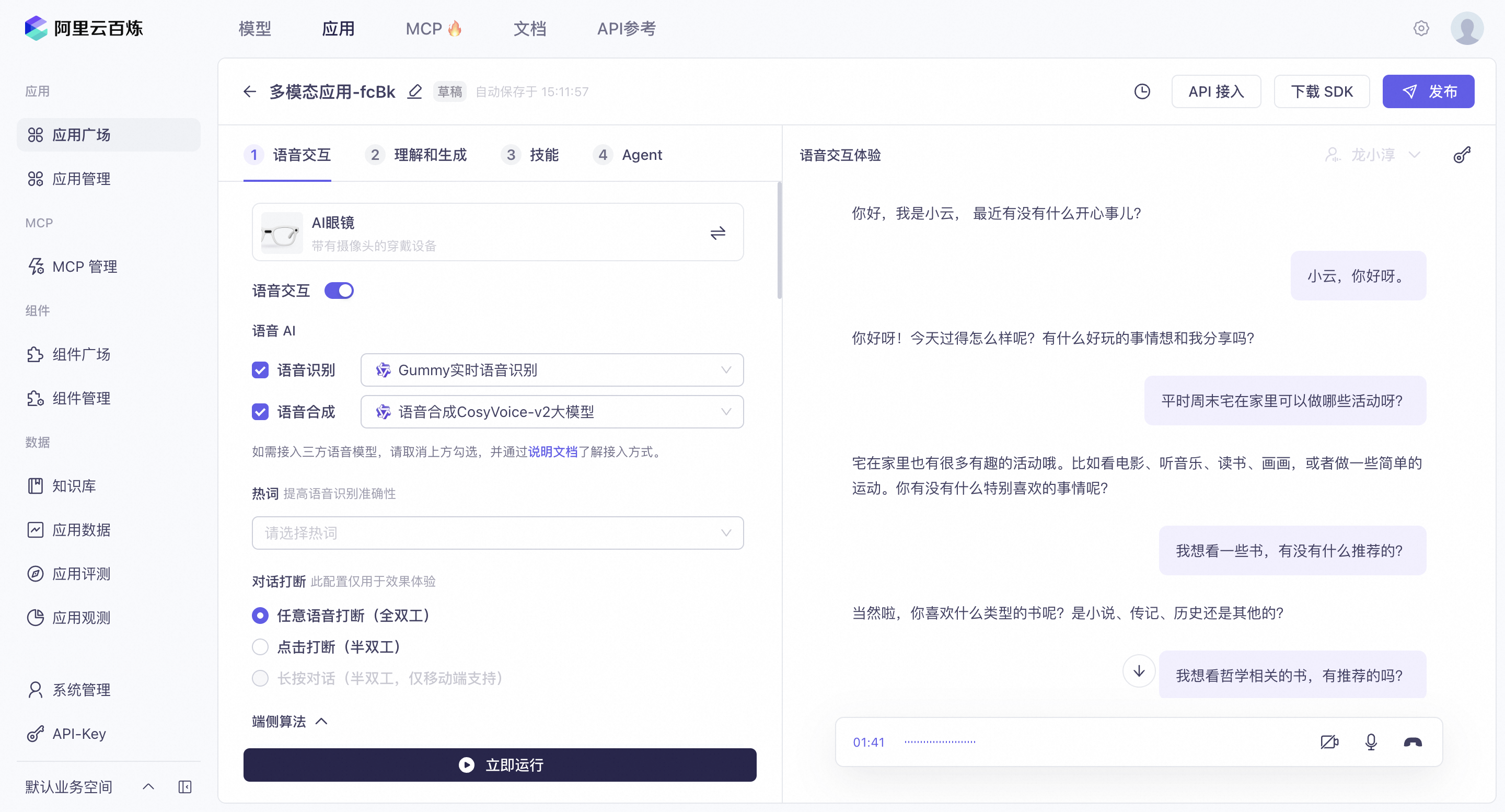Click the back arrow next to the app title
This screenshot has width=1505, height=812.
click(249, 92)
